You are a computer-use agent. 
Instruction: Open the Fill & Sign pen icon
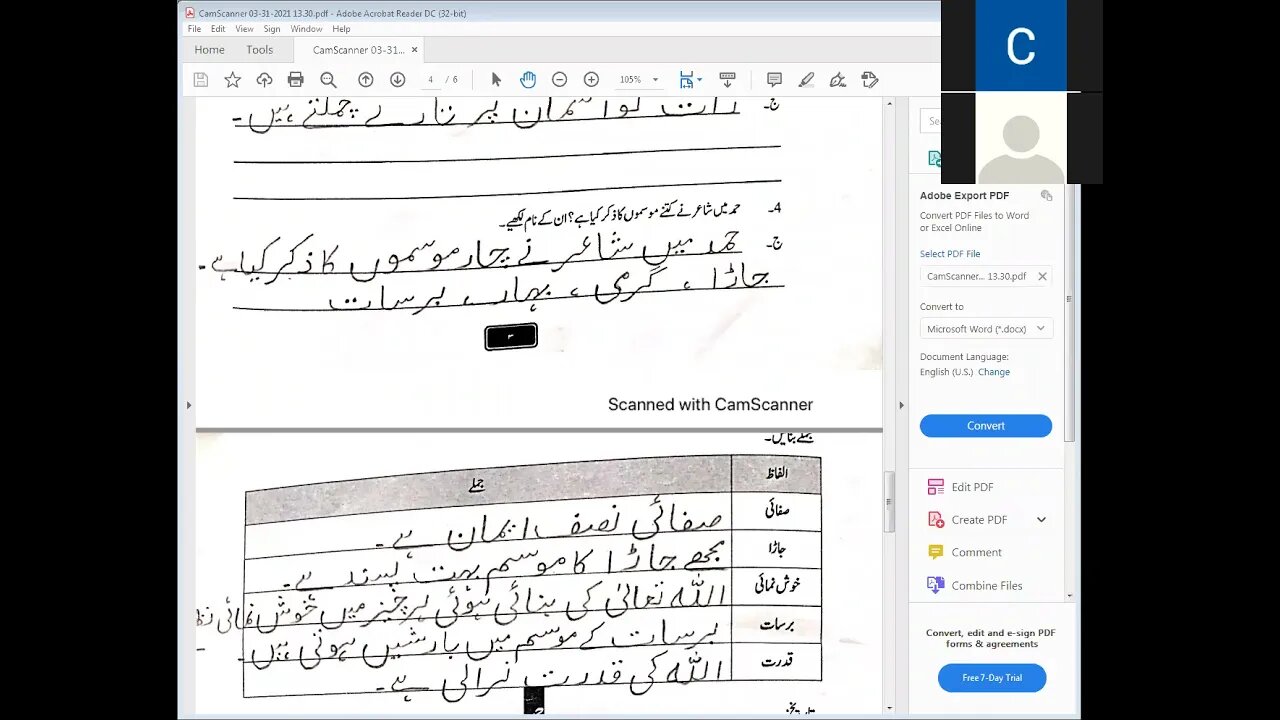click(838, 80)
